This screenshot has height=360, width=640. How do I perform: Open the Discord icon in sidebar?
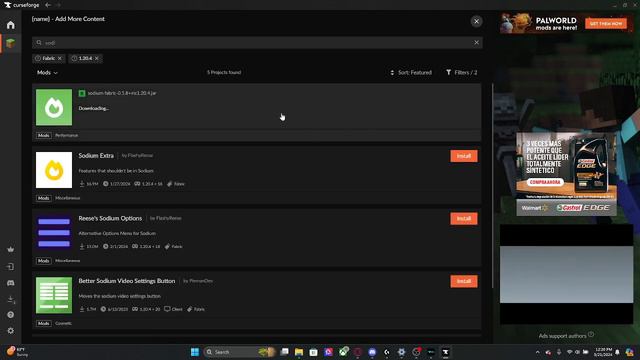(x=11, y=283)
